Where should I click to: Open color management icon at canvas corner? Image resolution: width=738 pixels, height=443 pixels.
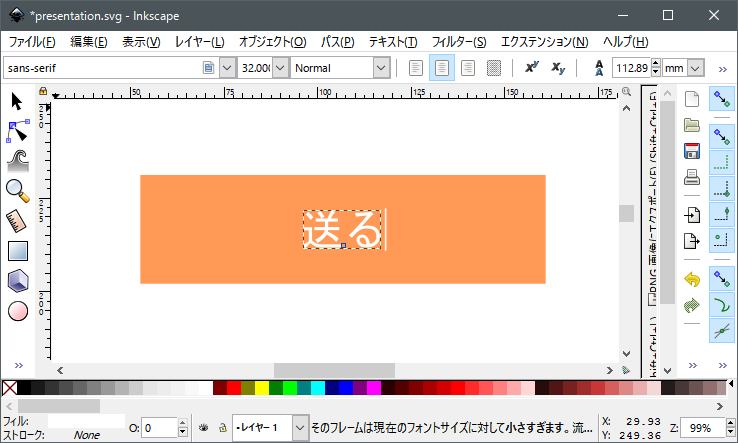626,370
